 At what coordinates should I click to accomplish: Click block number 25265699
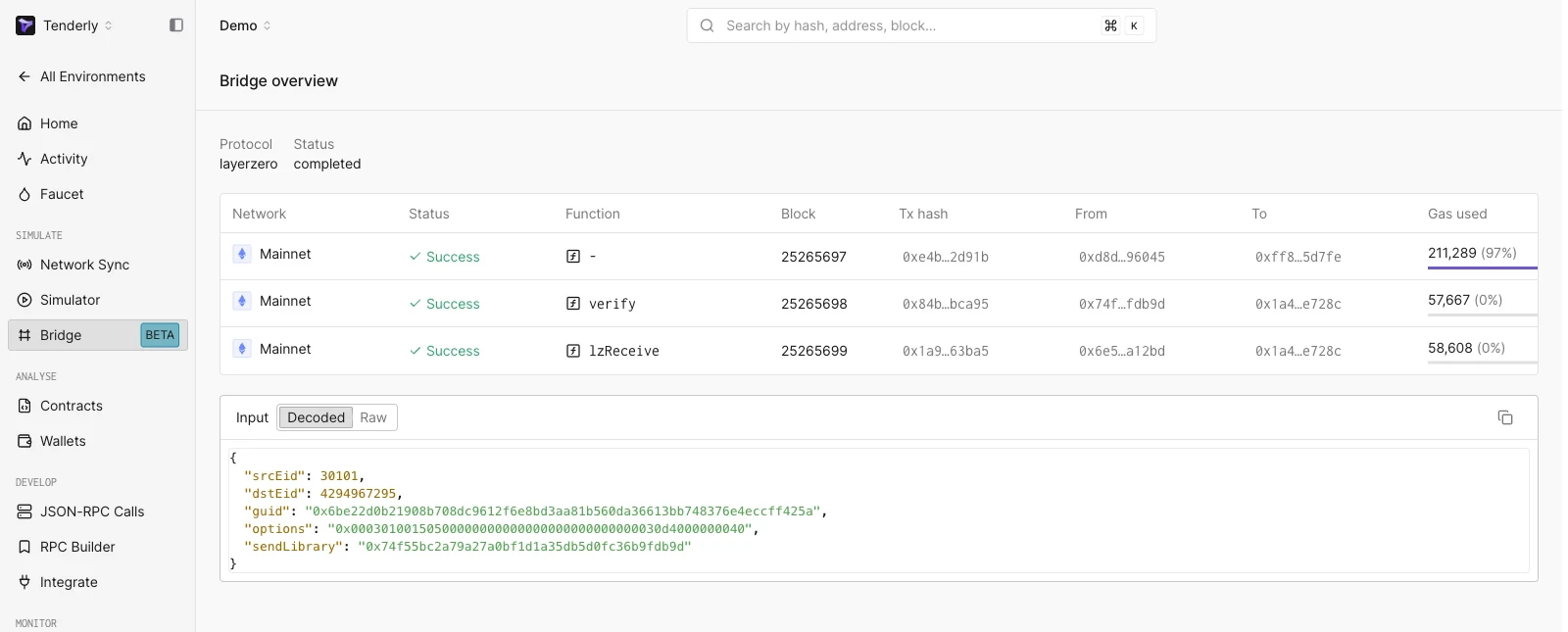point(813,351)
